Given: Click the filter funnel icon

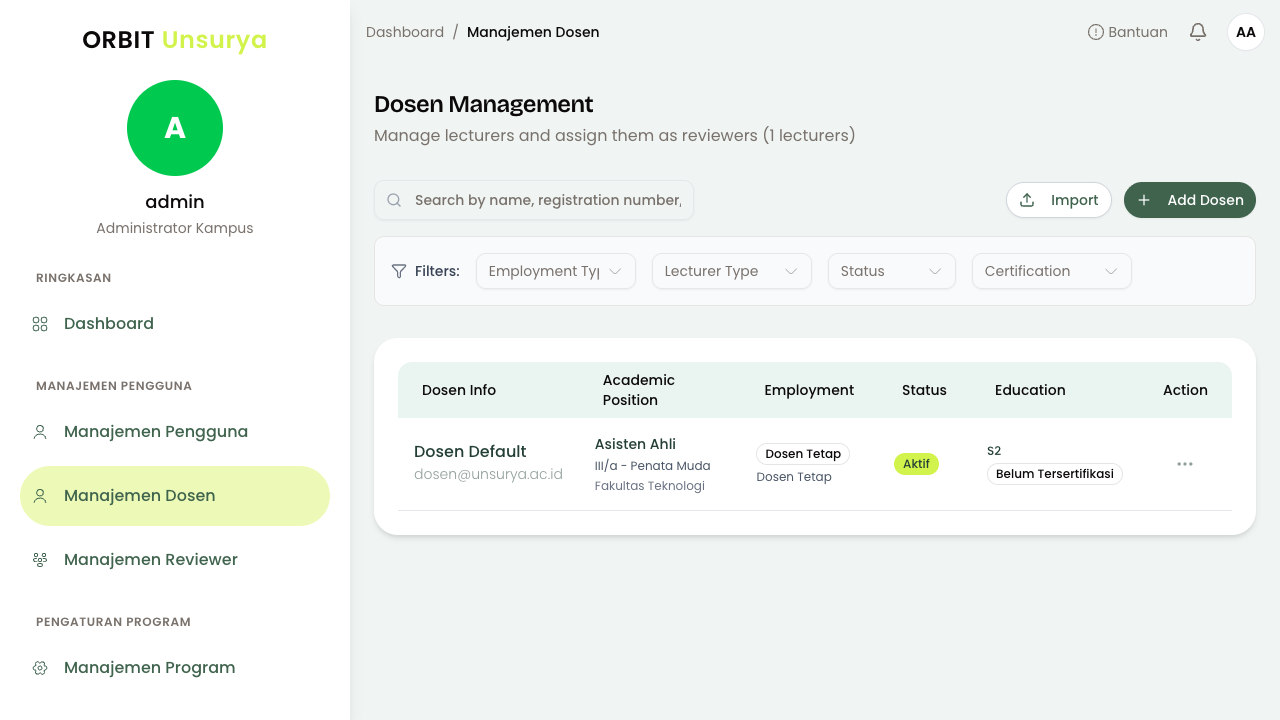Looking at the screenshot, I should (399, 271).
